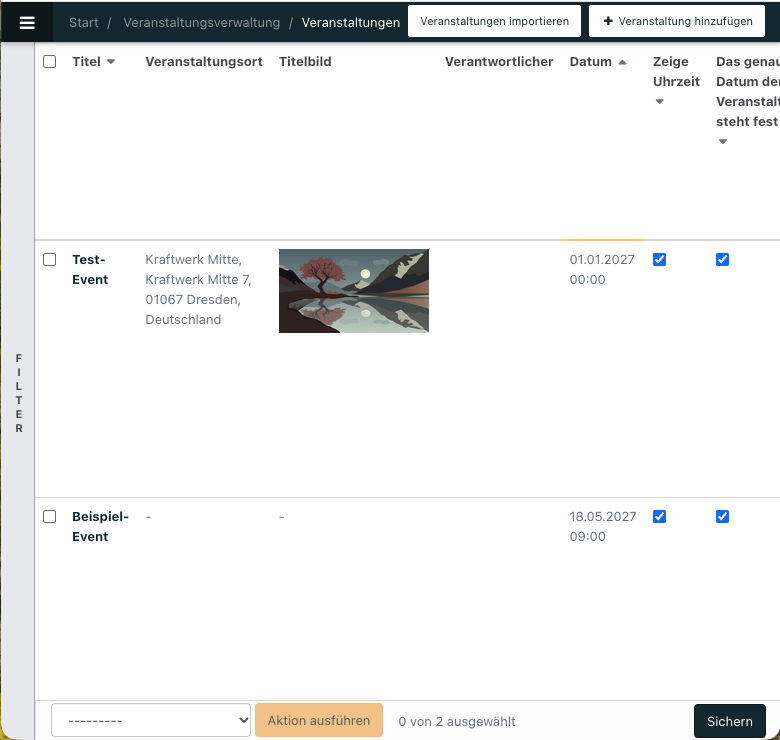Click Aktion ausführen button
Image resolution: width=780 pixels, height=740 pixels.
coord(319,720)
